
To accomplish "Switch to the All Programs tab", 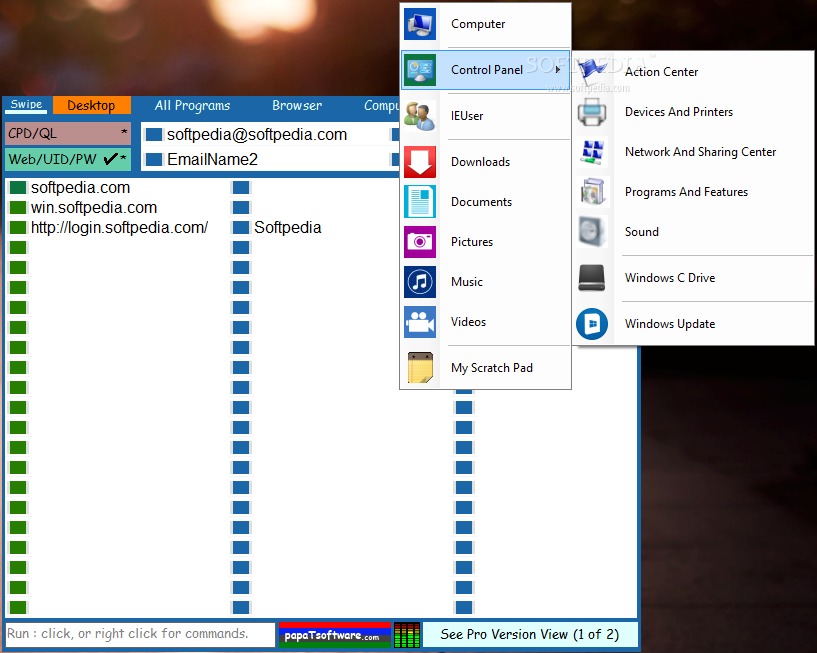I will click(x=192, y=106).
